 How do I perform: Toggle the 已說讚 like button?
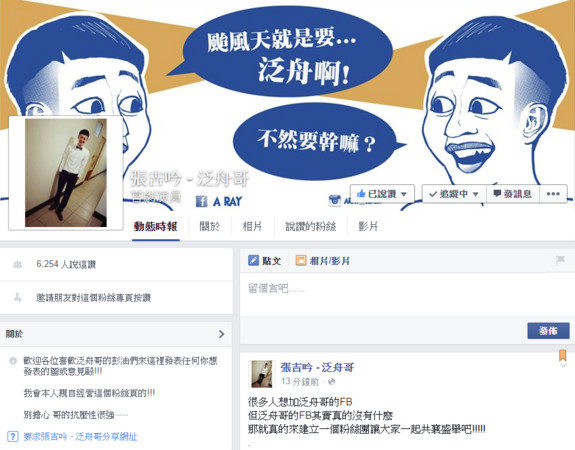[382, 194]
